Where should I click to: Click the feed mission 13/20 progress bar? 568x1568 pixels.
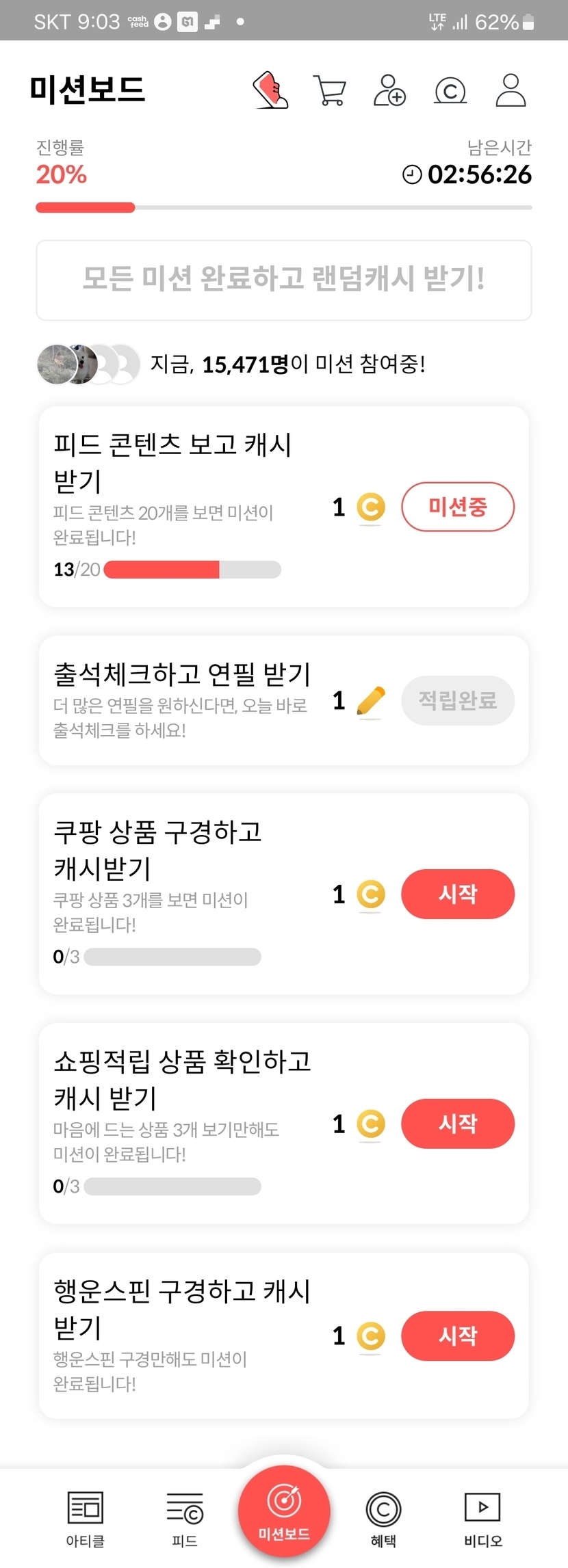(192, 570)
